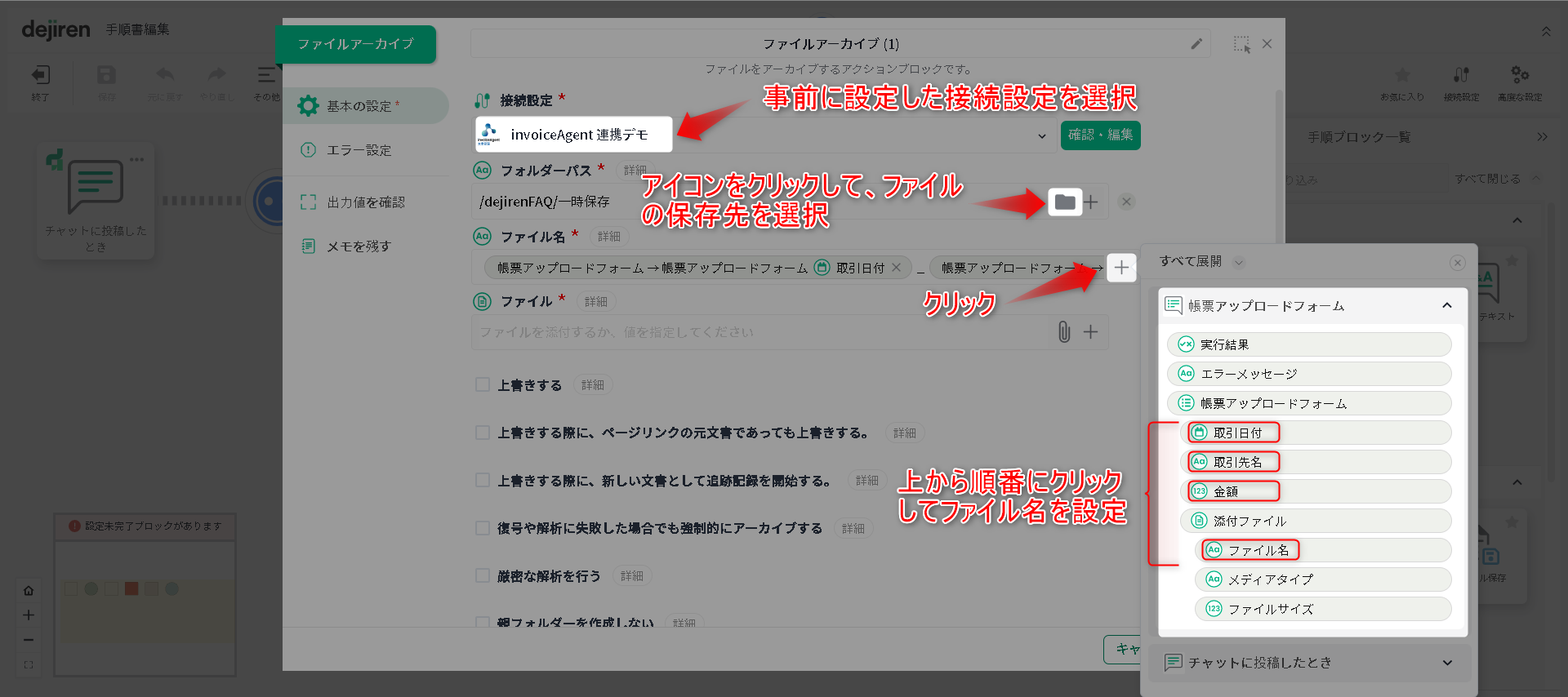This screenshot has width=1568, height=697.
Task: Click the fit-to-screen icon below zoom minus
Action: (x=29, y=664)
